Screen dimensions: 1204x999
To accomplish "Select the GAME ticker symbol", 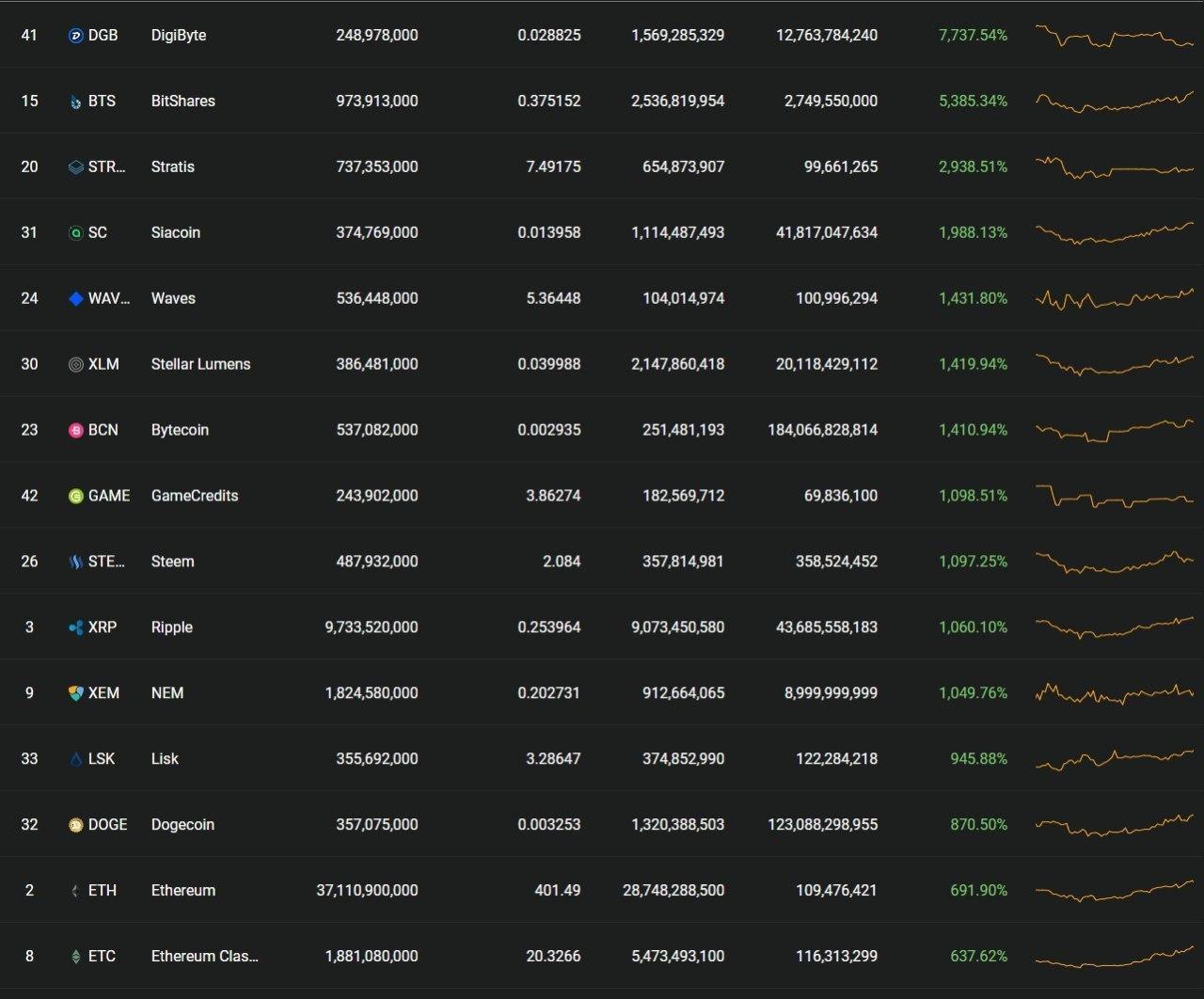I will pyautogui.click(x=109, y=496).
